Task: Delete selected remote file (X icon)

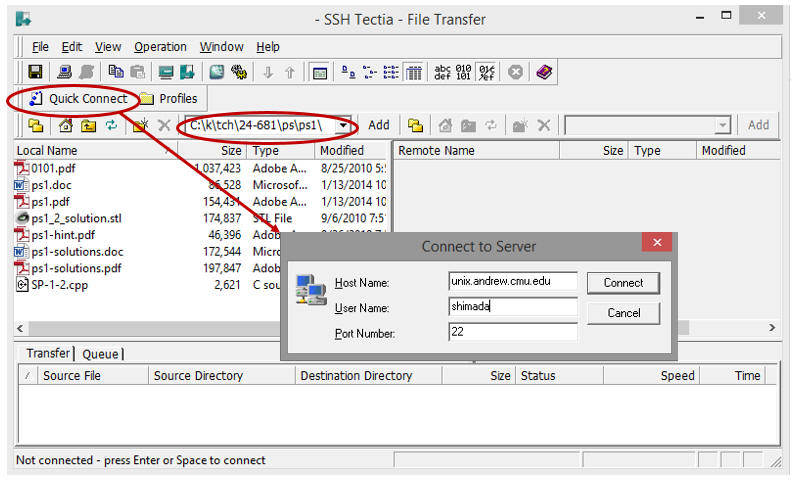Action: pos(544,125)
